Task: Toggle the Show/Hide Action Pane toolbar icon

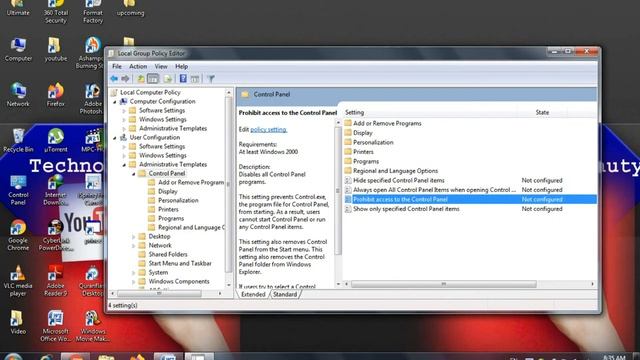Action: click(195, 79)
